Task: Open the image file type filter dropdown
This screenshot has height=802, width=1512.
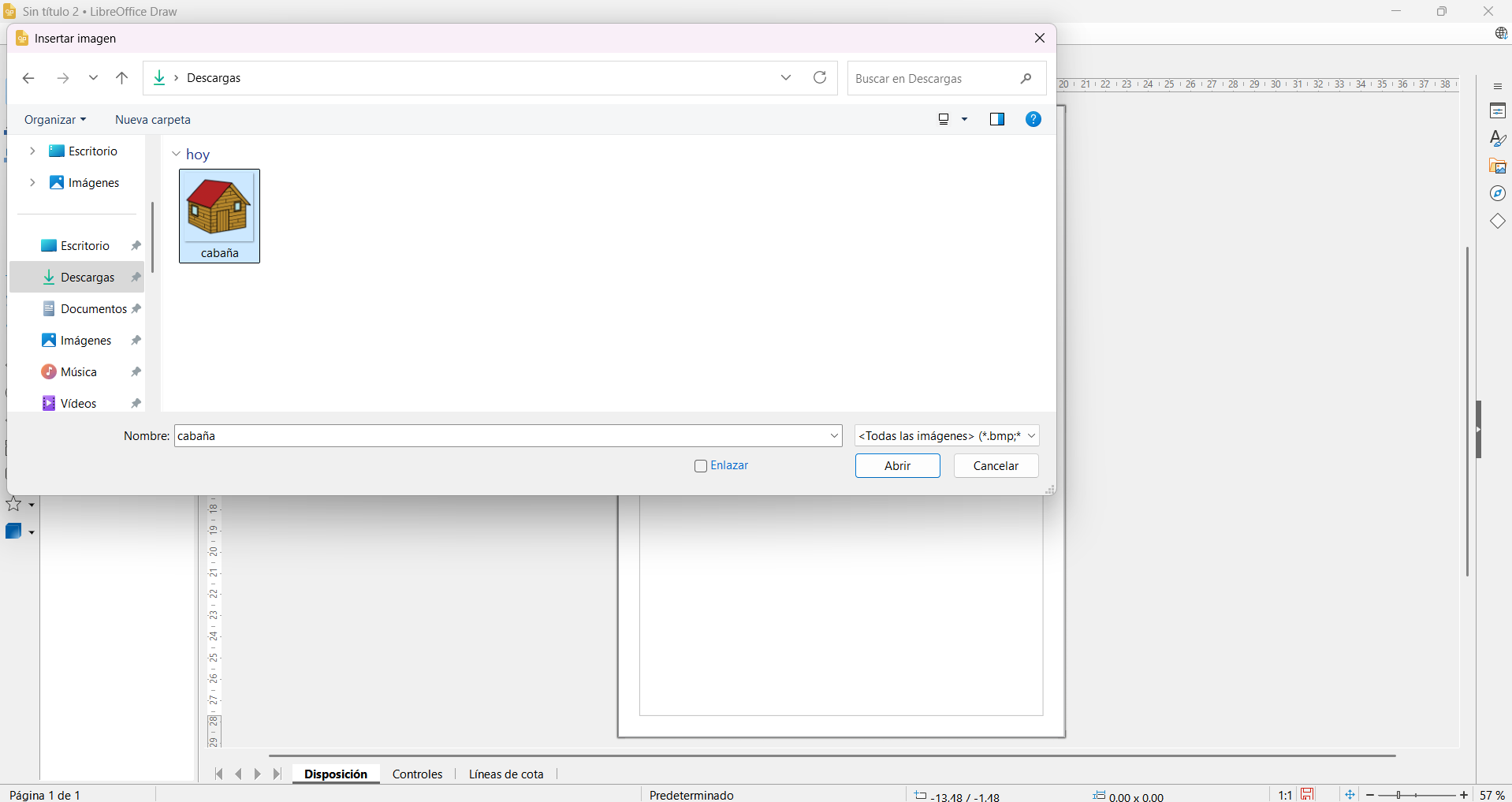Action: tap(946, 436)
